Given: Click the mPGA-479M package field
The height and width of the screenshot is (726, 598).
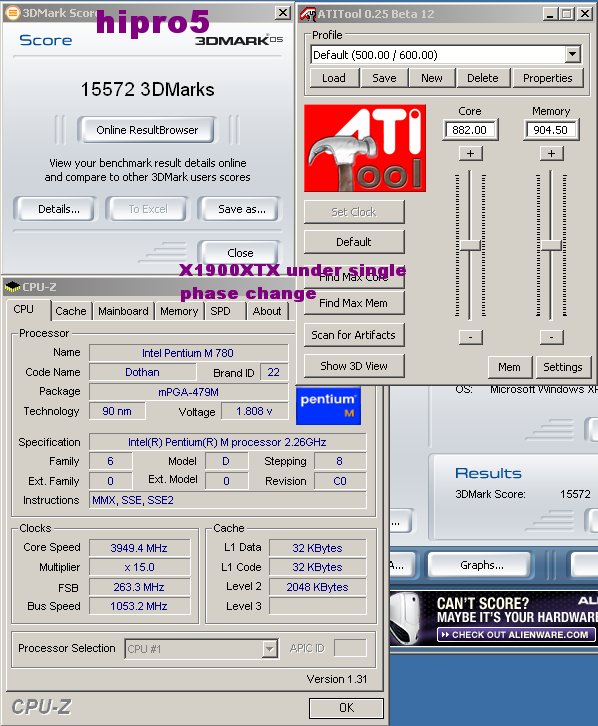Looking at the screenshot, I should click(188, 392).
